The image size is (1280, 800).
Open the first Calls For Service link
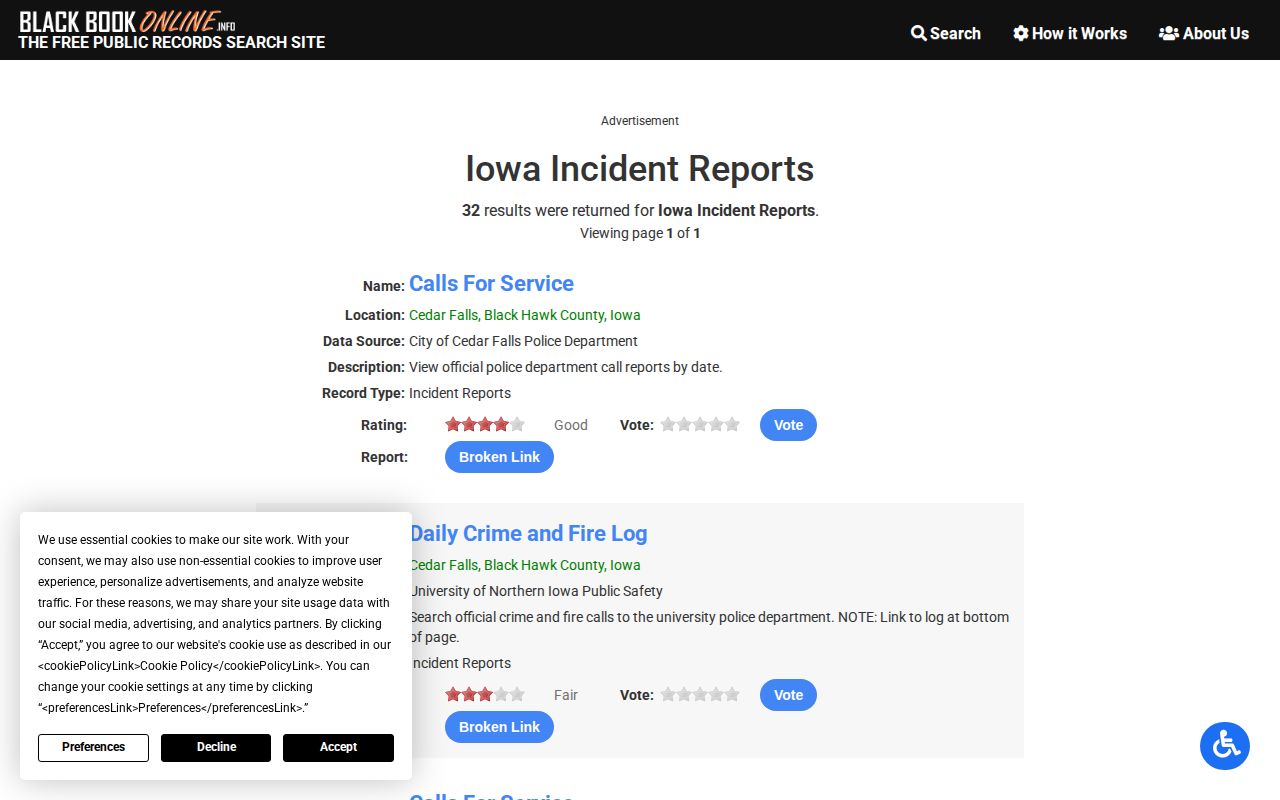tap(491, 283)
